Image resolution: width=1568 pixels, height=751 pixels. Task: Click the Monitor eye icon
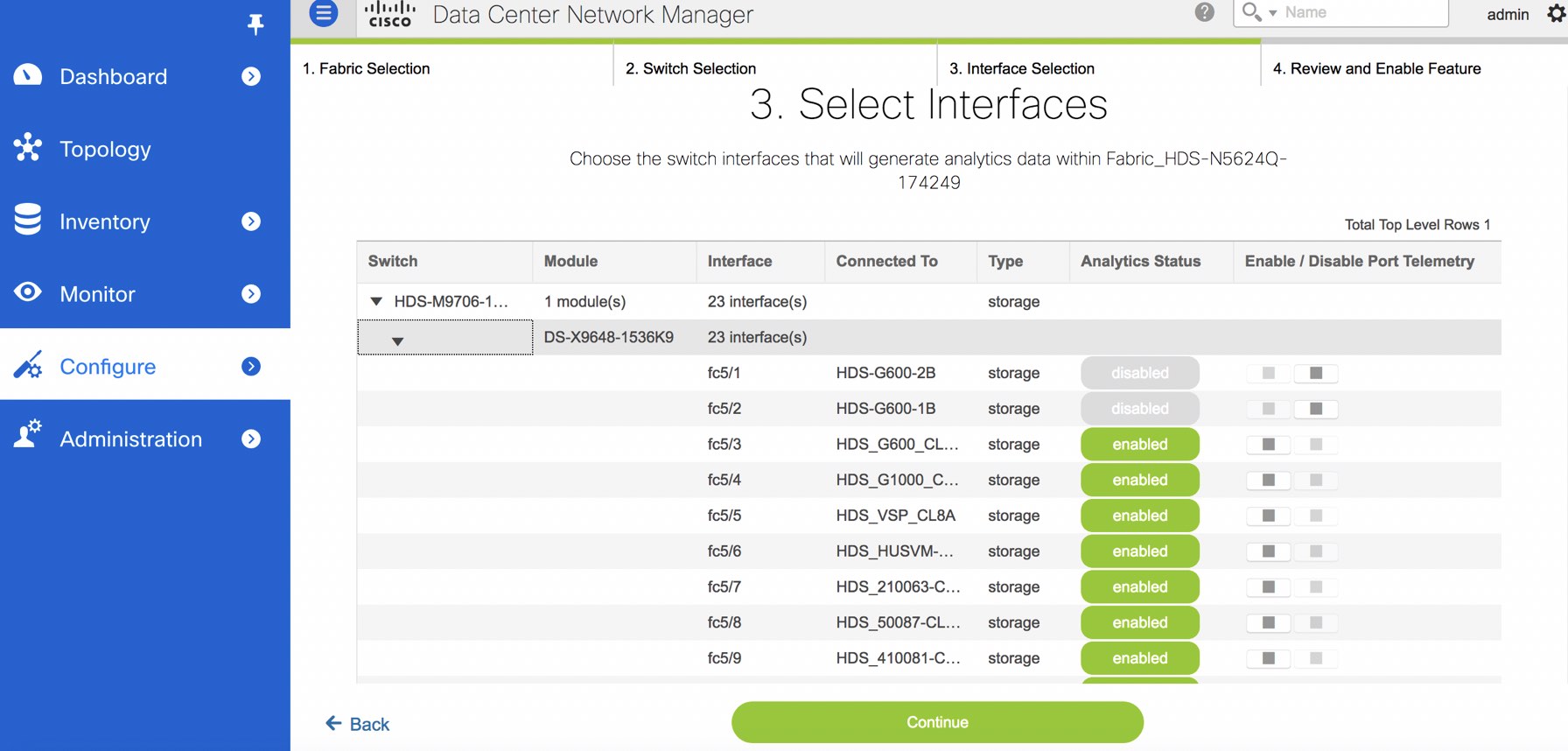click(28, 291)
